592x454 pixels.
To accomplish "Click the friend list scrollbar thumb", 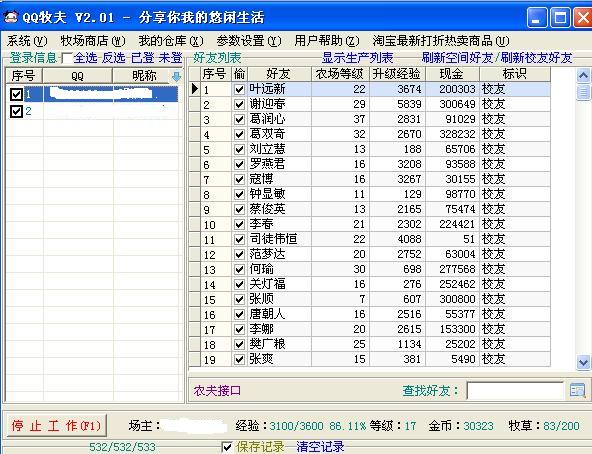I will coord(583,92).
